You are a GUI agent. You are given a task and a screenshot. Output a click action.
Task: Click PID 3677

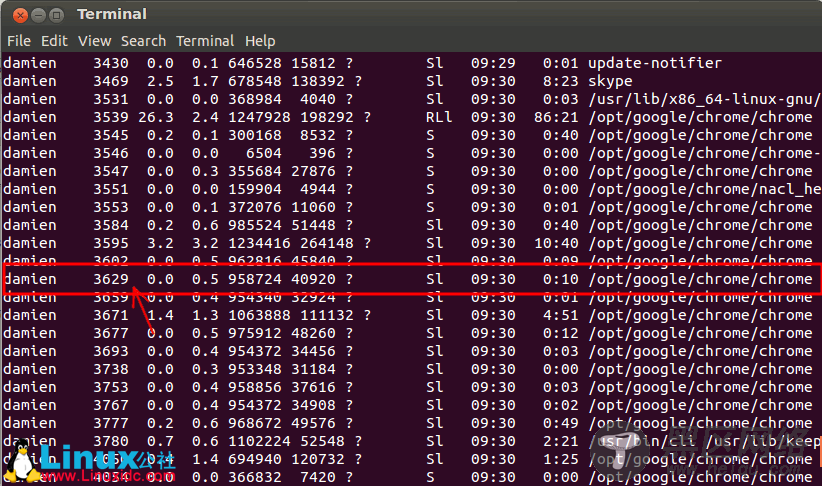pyautogui.click(x=111, y=333)
